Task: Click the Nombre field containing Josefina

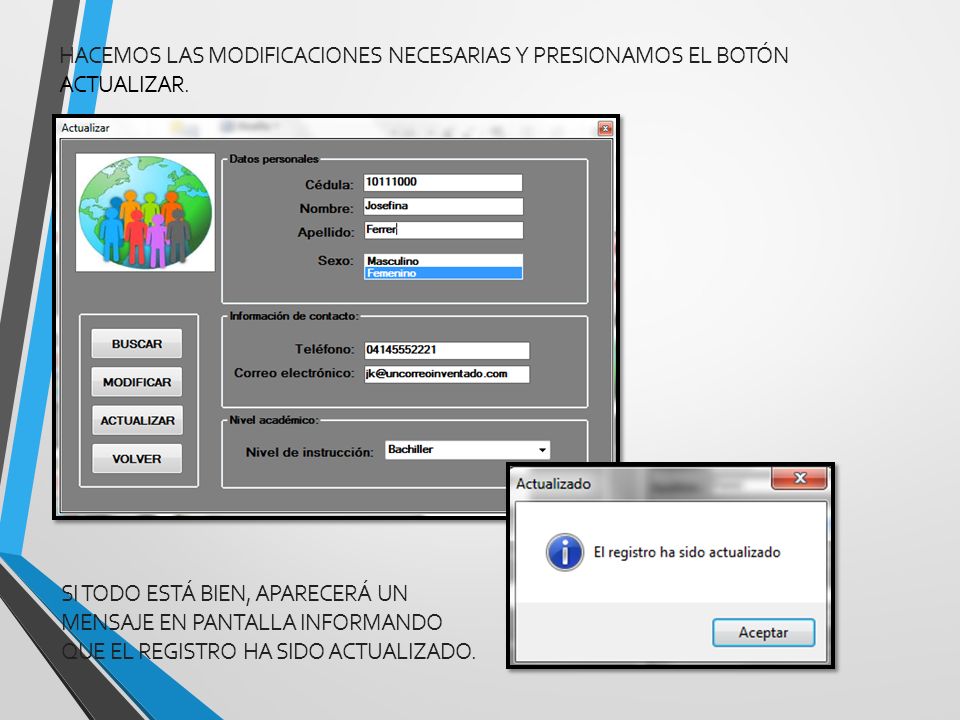Action: (443, 206)
